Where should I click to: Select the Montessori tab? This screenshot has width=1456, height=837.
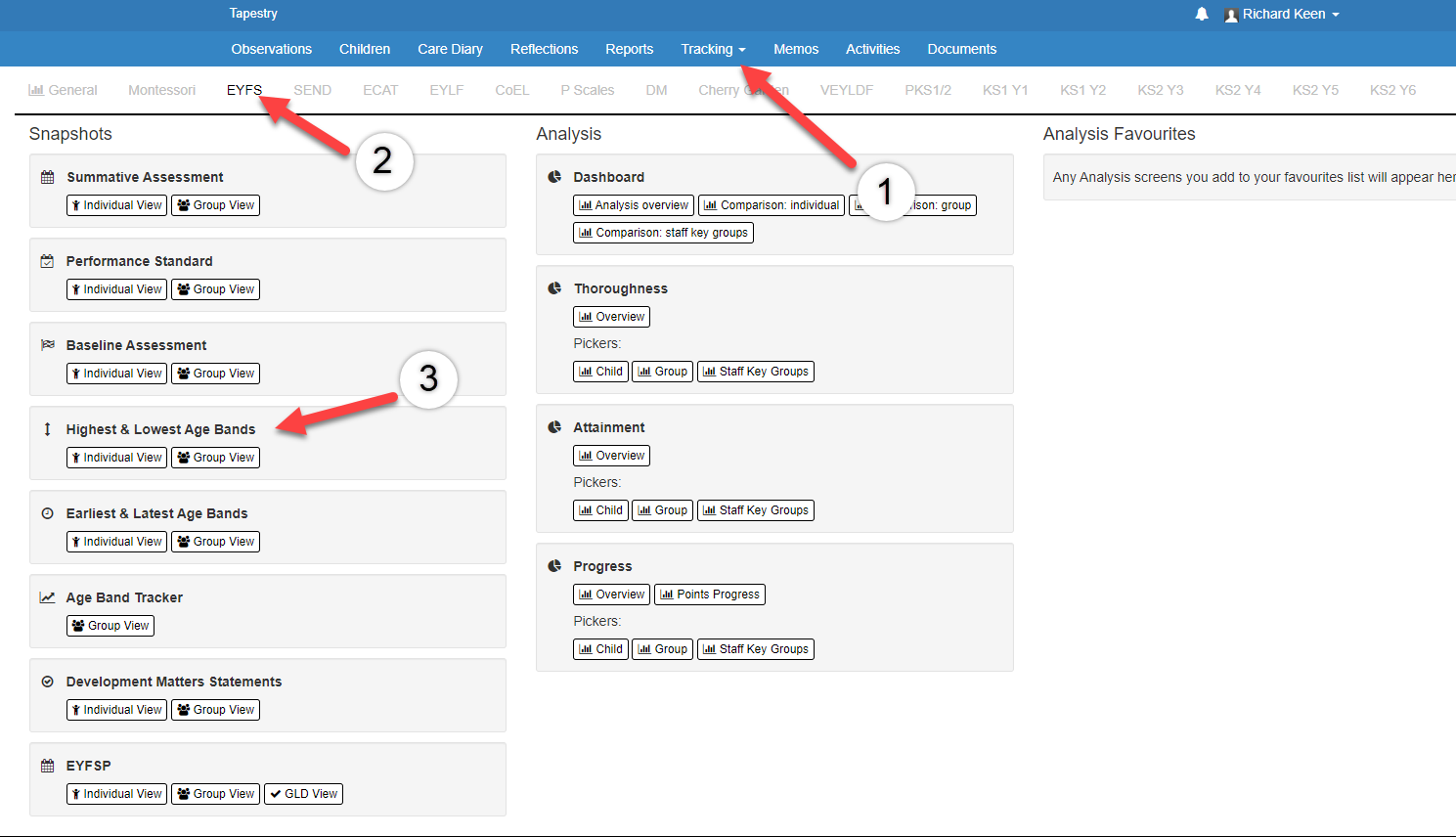pos(161,90)
